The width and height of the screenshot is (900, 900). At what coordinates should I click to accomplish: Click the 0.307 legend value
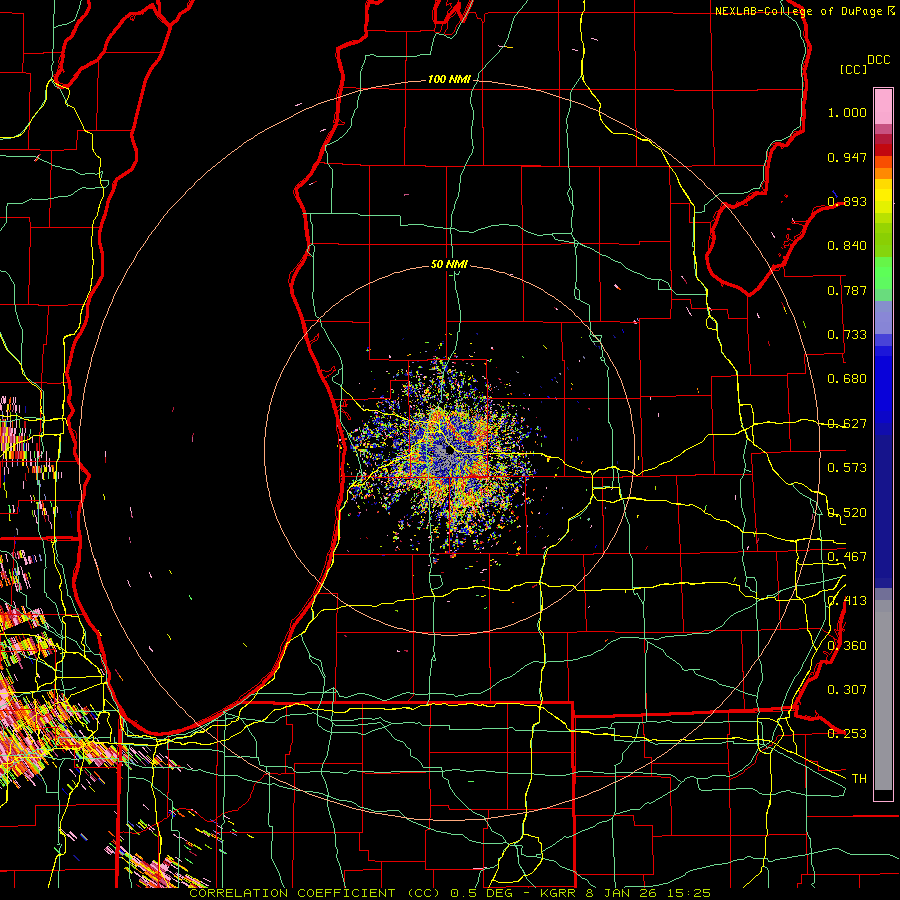[x=847, y=690]
